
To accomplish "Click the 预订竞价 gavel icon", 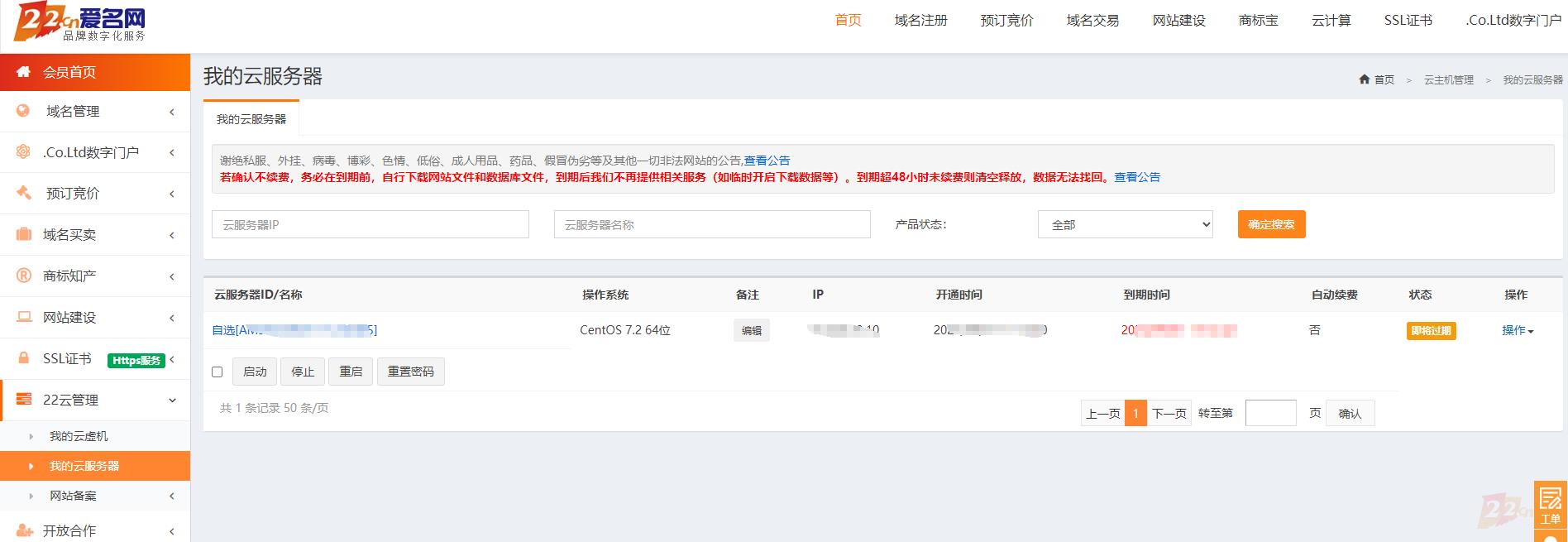I will pos(23,193).
